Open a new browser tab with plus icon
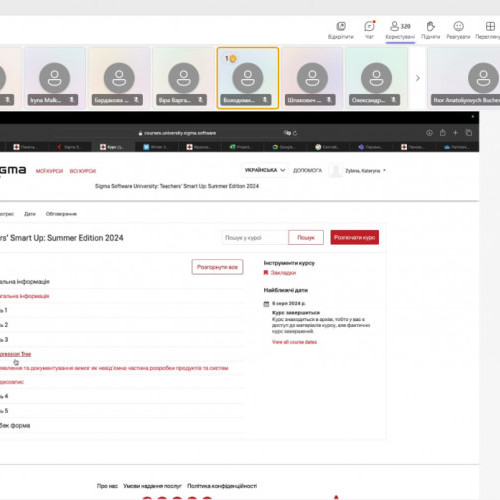 (455, 133)
